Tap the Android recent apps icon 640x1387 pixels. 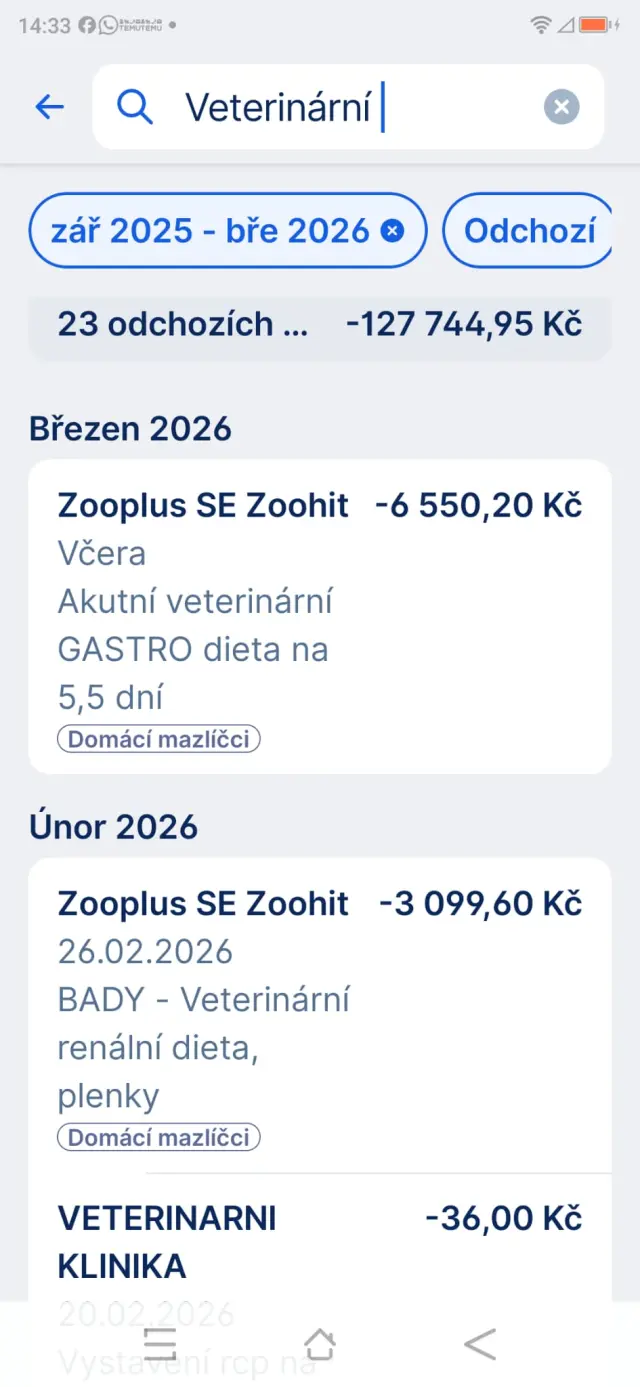click(160, 1344)
